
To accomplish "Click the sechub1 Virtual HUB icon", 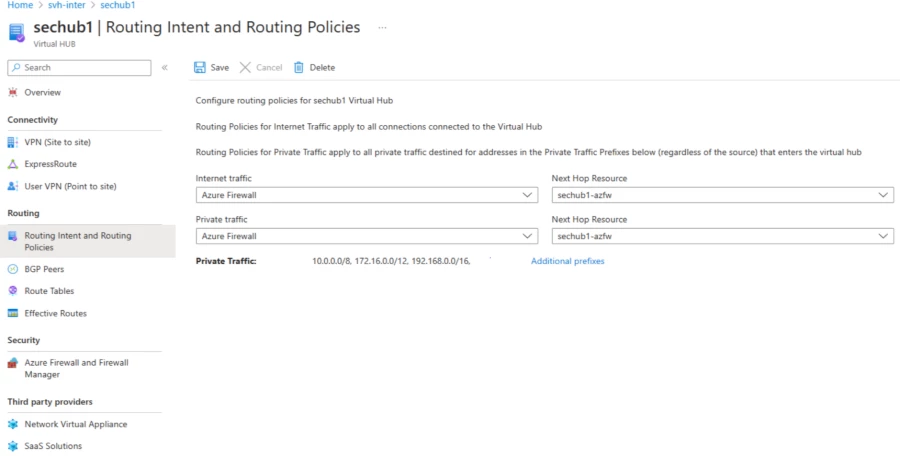I will (x=17, y=33).
